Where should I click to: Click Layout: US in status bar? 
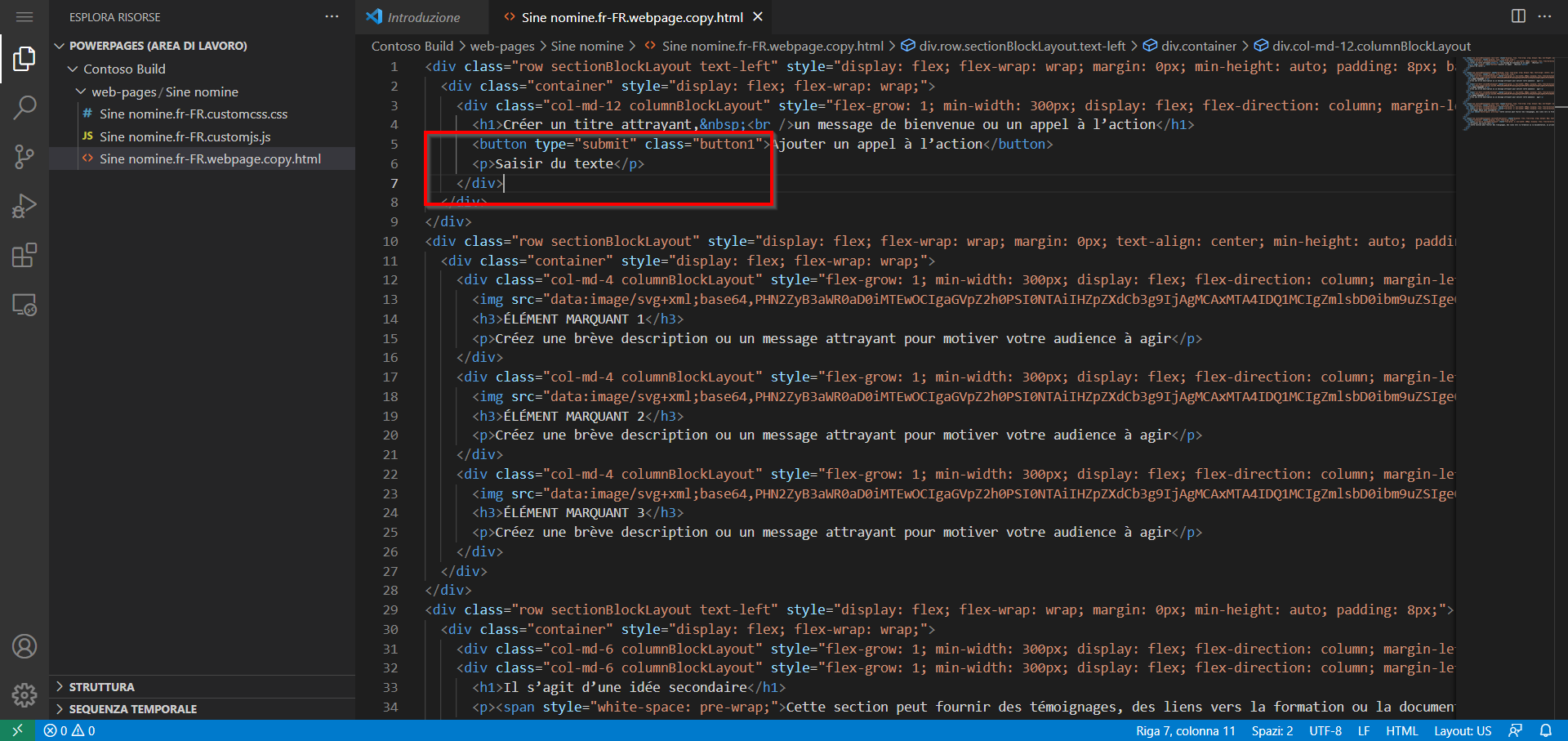pos(1463,730)
